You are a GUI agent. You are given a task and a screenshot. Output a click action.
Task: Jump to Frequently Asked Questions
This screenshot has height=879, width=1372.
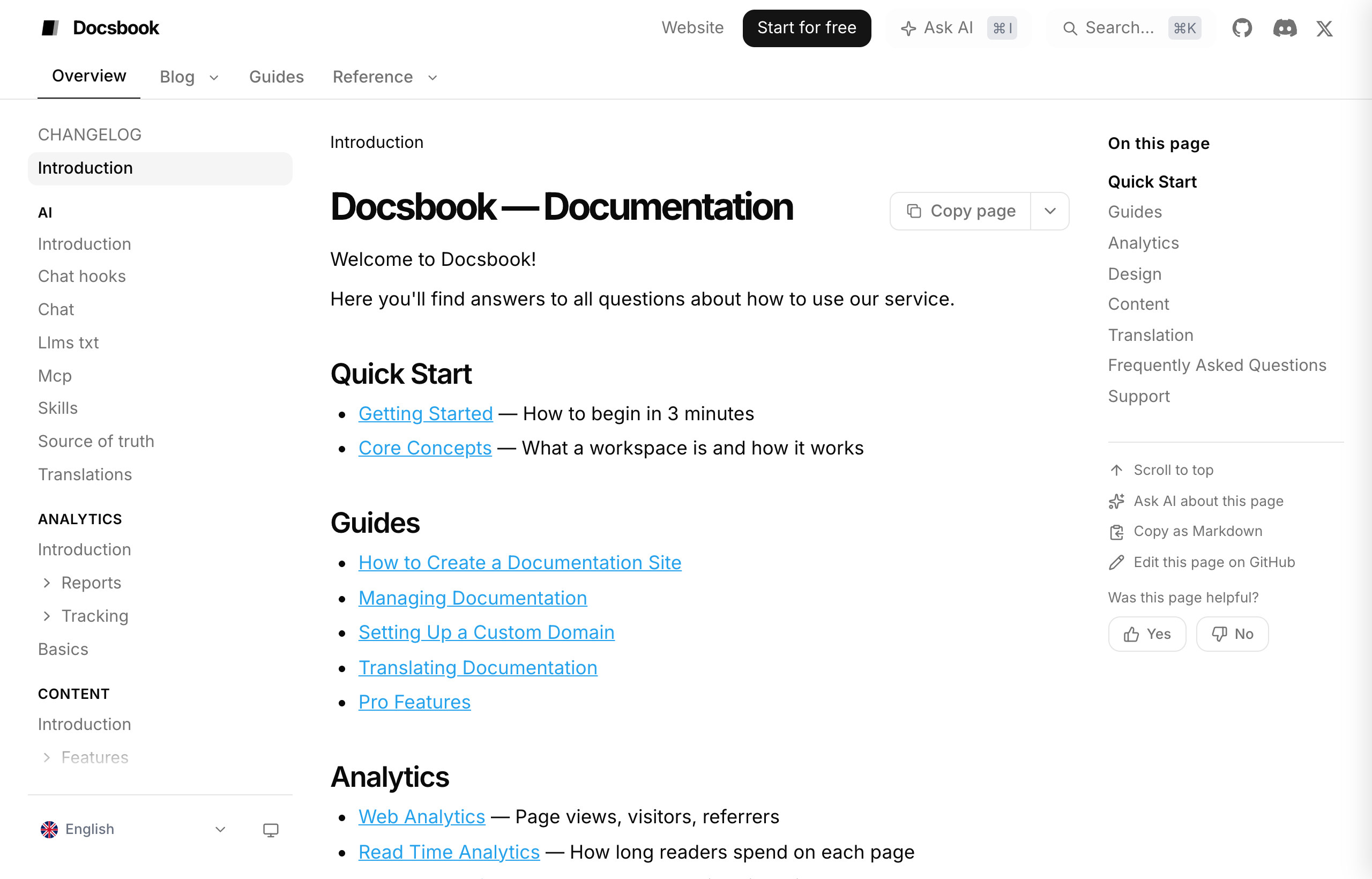coord(1217,366)
